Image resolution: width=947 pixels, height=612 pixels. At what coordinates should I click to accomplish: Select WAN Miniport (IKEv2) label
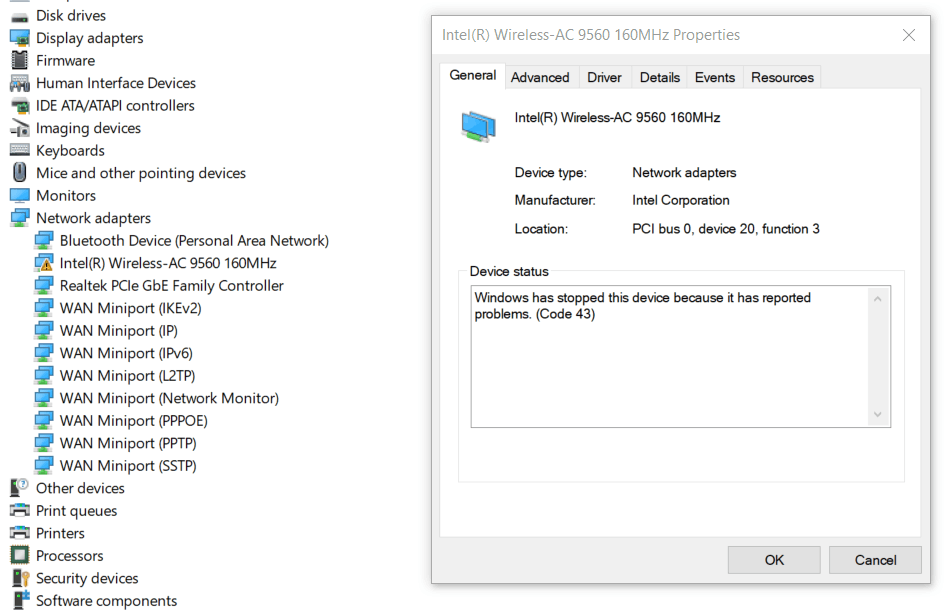(130, 308)
